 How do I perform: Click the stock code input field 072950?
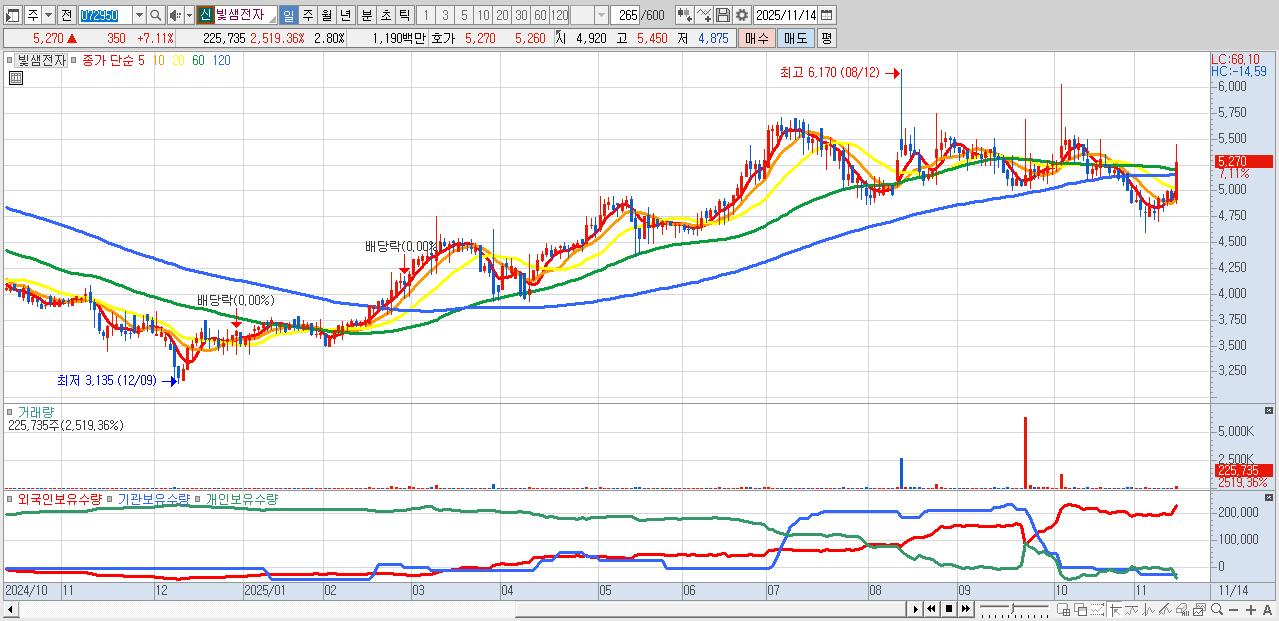coord(104,15)
